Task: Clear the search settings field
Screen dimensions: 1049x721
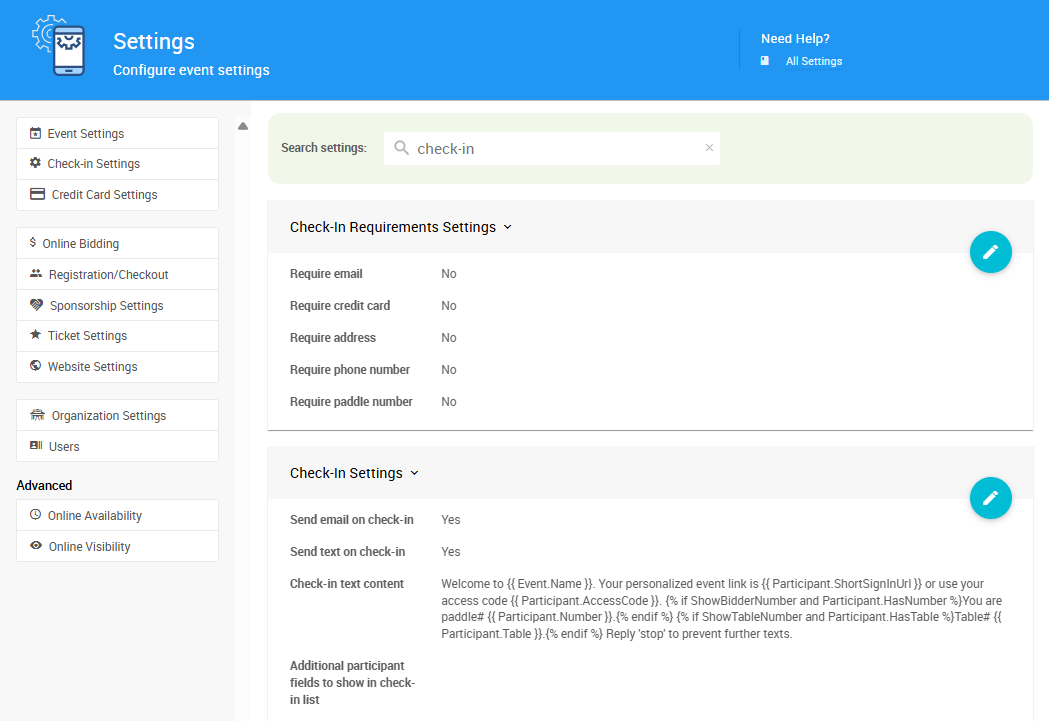Action: pos(709,148)
